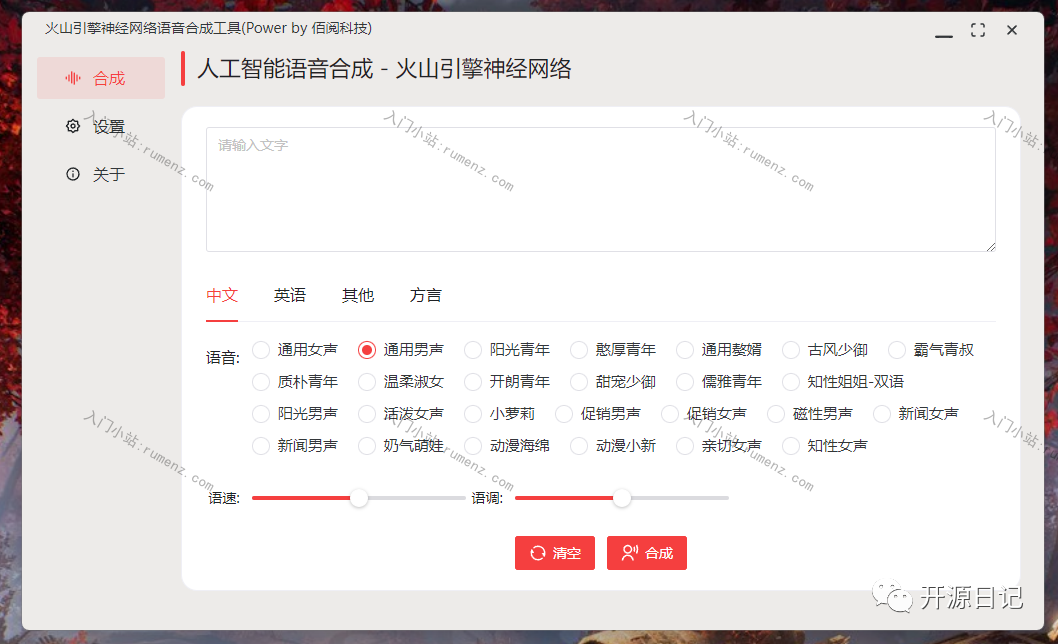Click the 请输入文字 text area
Screen dimensions: 1058x644
click(601, 190)
